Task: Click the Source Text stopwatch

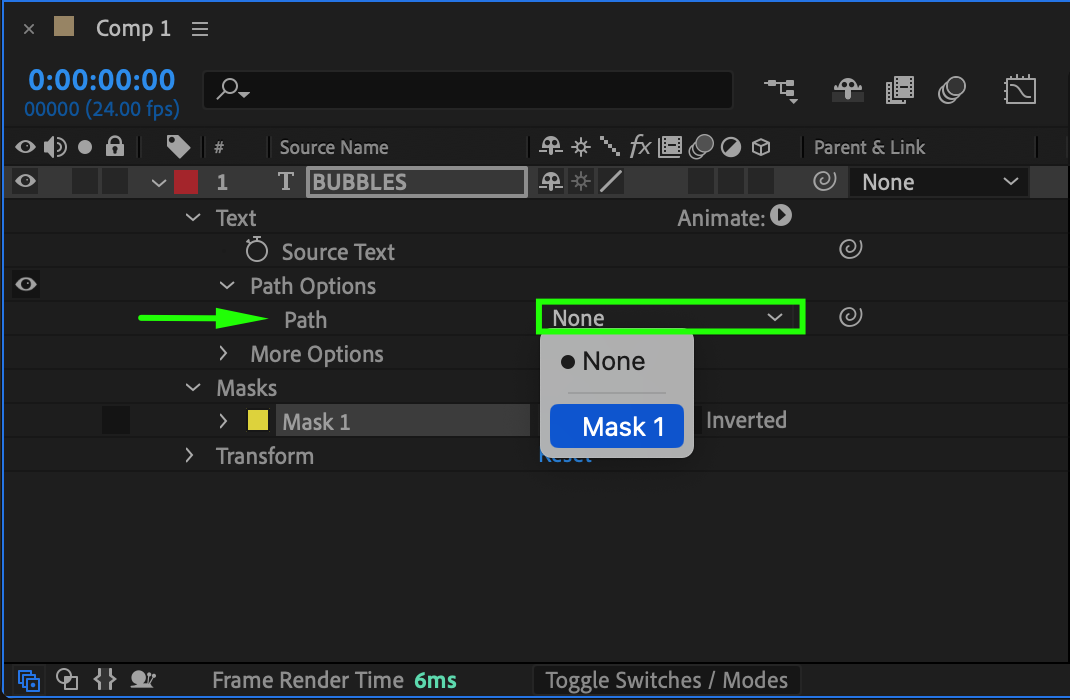Action: click(258, 251)
